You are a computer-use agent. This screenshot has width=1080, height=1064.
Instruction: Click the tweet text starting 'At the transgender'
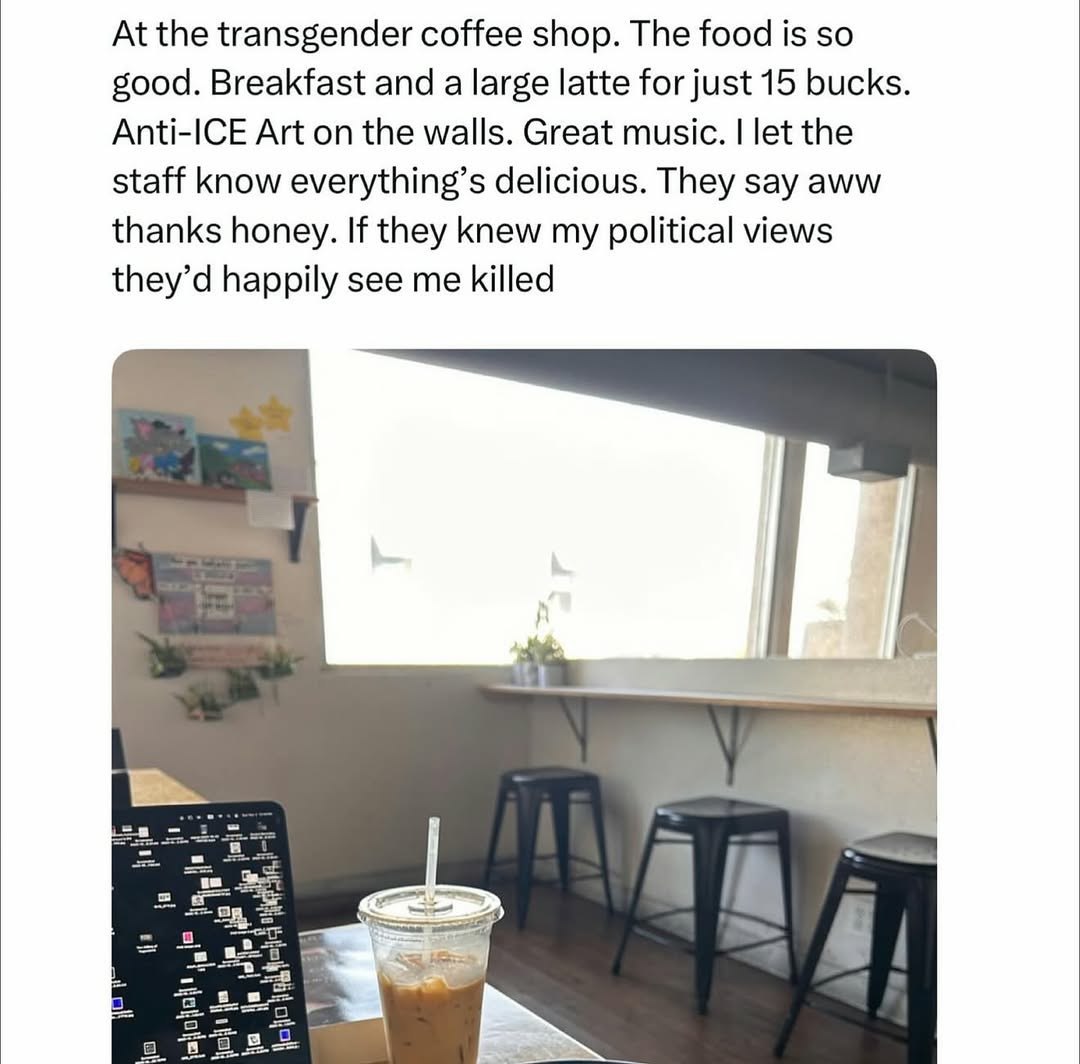(x=511, y=157)
